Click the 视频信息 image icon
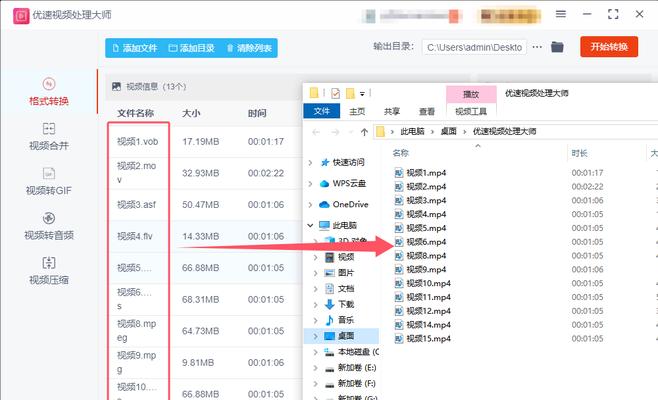This screenshot has width=658, height=400. (116, 86)
